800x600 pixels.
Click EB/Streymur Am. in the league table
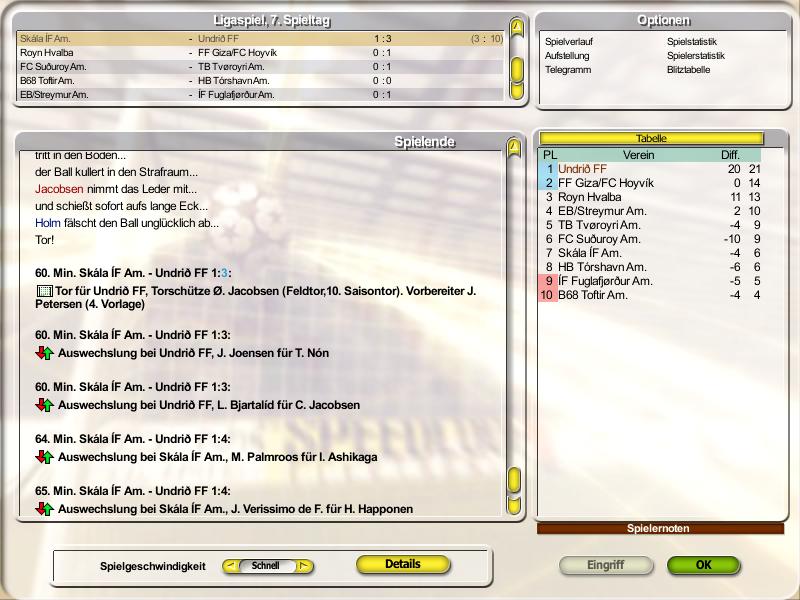(602, 211)
